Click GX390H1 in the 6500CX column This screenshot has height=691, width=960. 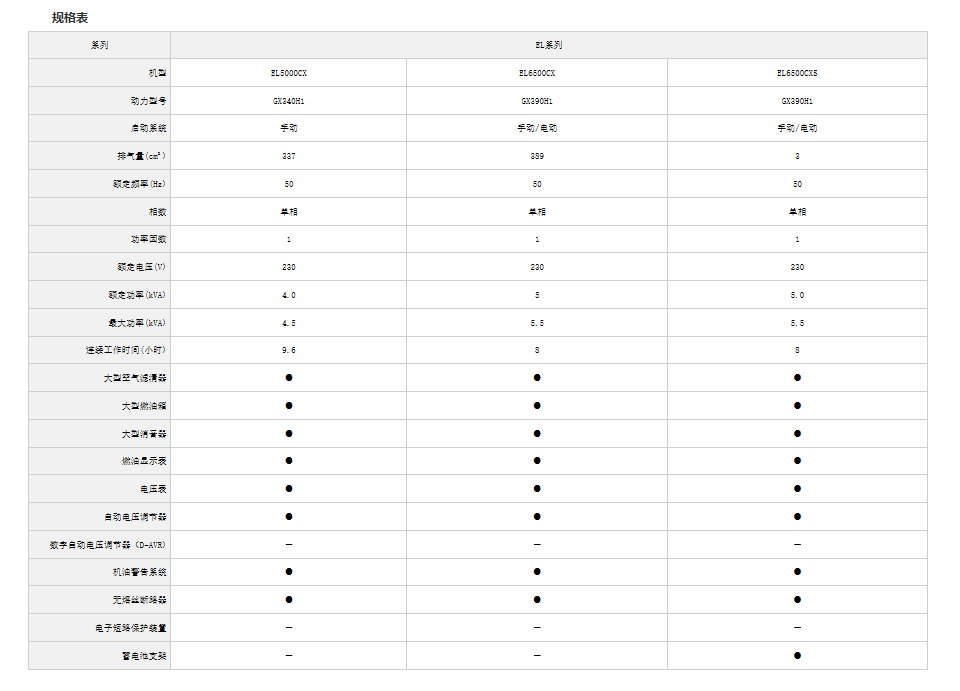point(537,101)
